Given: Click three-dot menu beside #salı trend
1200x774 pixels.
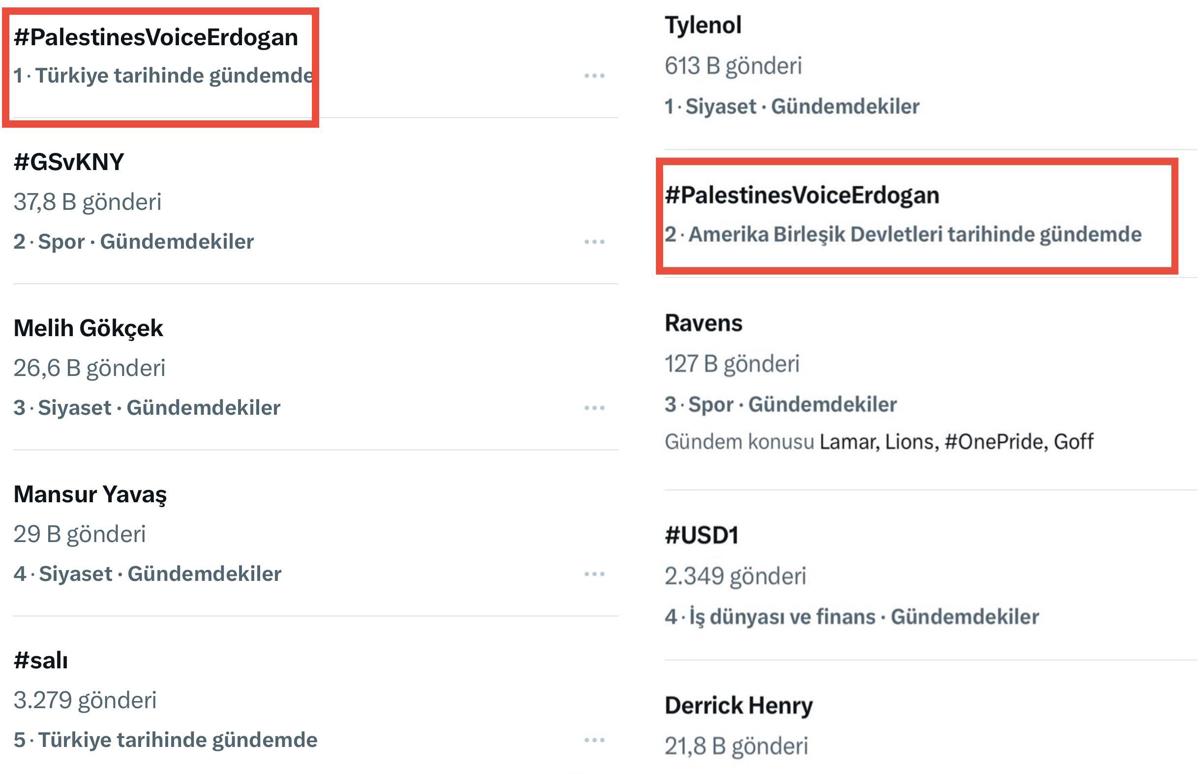Looking at the screenshot, I should pyautogui.click(x=595, y=740).
